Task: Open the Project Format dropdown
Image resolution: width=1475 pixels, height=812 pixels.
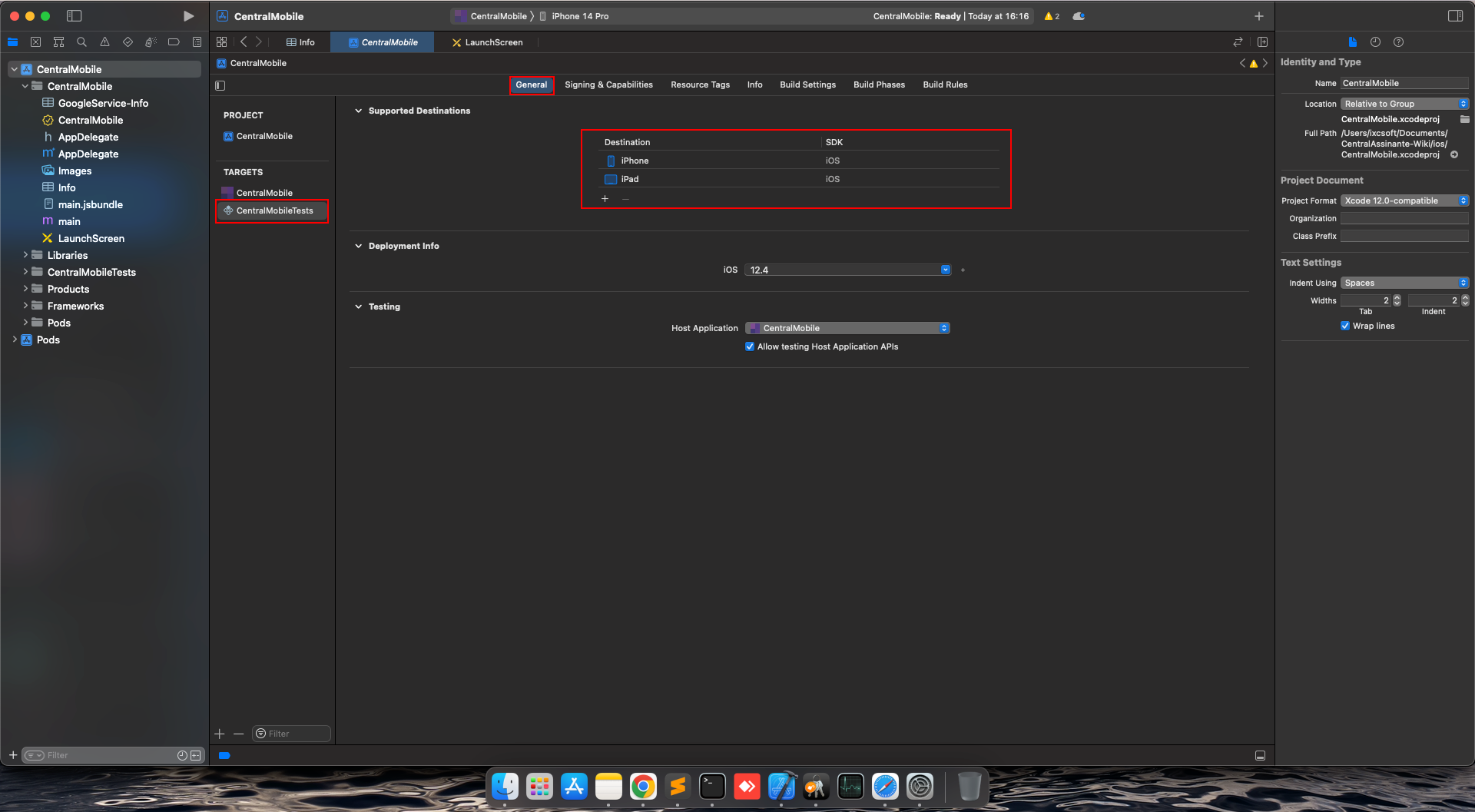Action: click(x=1404, y=201)
